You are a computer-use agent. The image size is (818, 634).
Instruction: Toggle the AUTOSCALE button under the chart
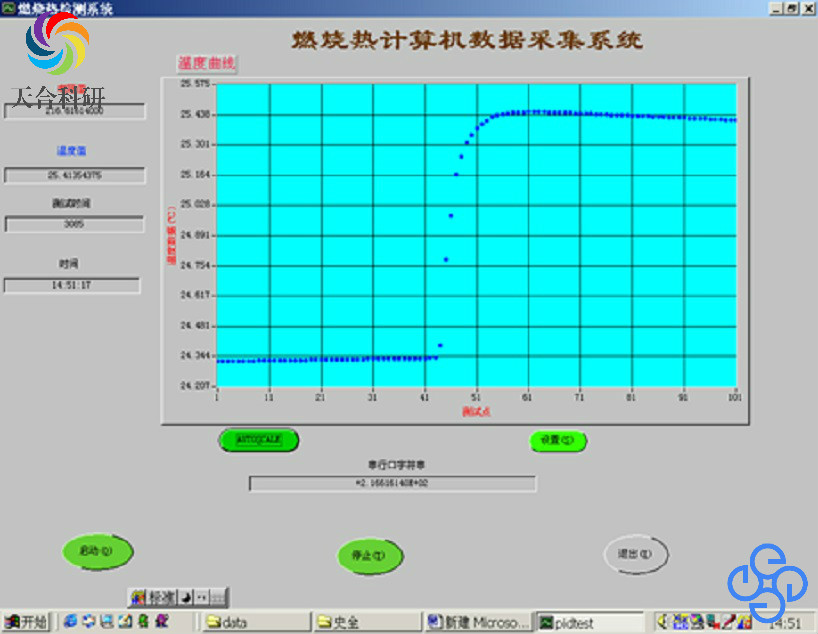[x=259, y=439]
